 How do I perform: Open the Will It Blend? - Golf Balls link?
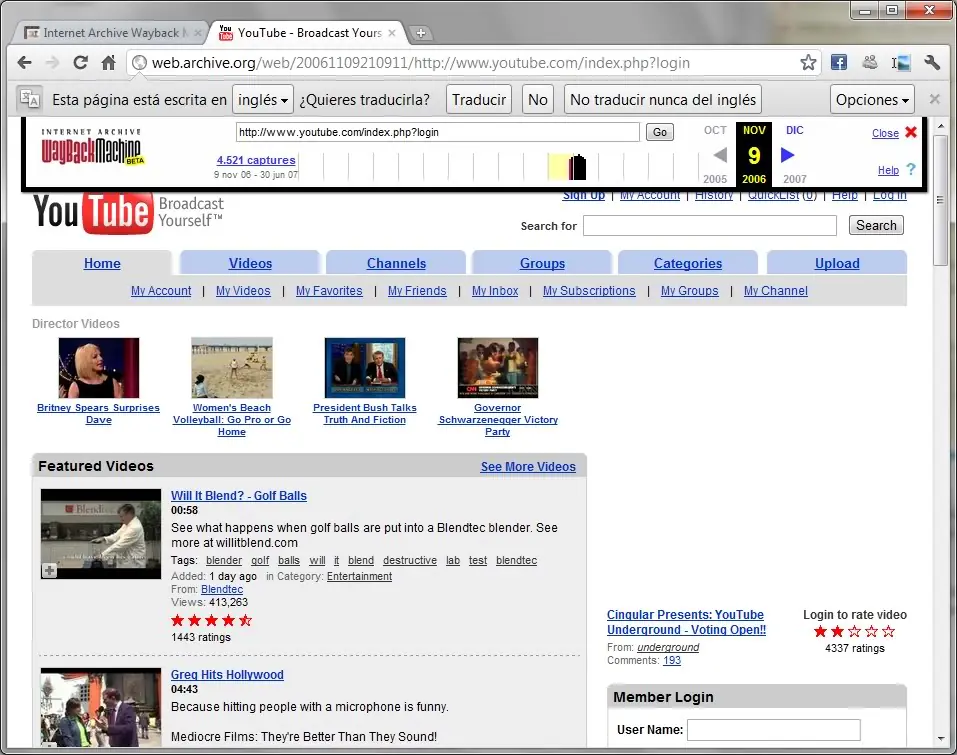pyautogui.click(x=239, y=496)
